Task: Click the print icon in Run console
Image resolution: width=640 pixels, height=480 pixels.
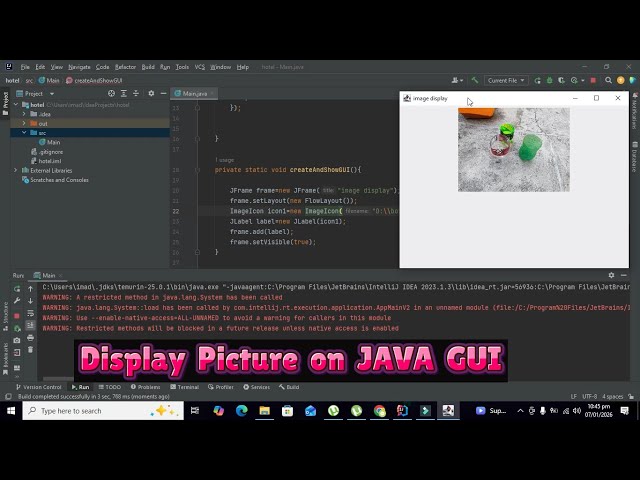Action: coord(31,338)
